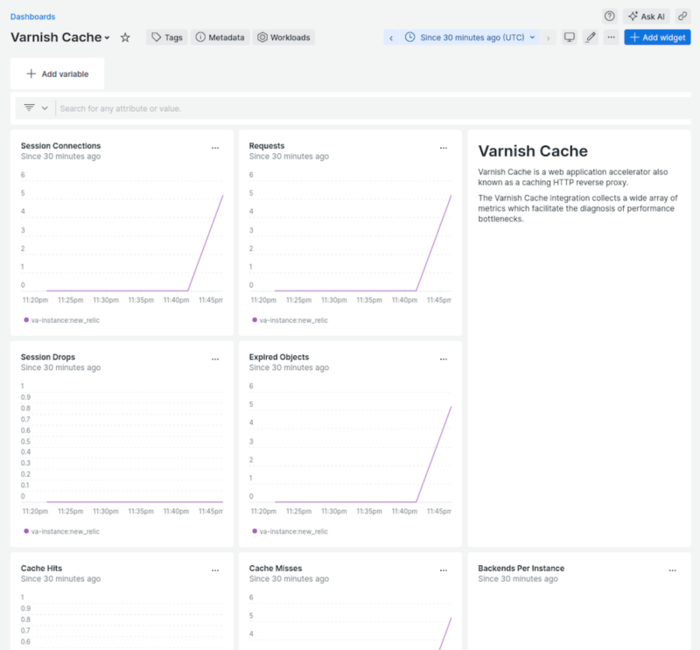Toggle va-instance legend in Requests chart
Viewport: 700px width, 650px height.
point(290,320)
